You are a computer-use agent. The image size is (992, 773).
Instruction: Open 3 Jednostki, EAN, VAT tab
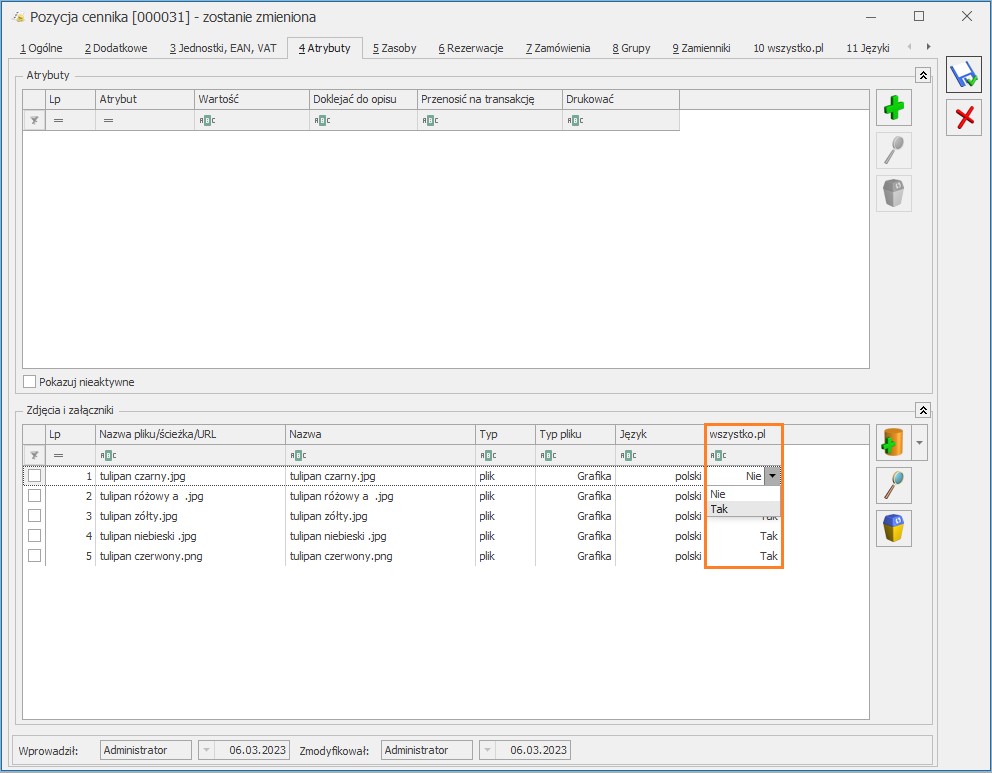tap(223, 48)
